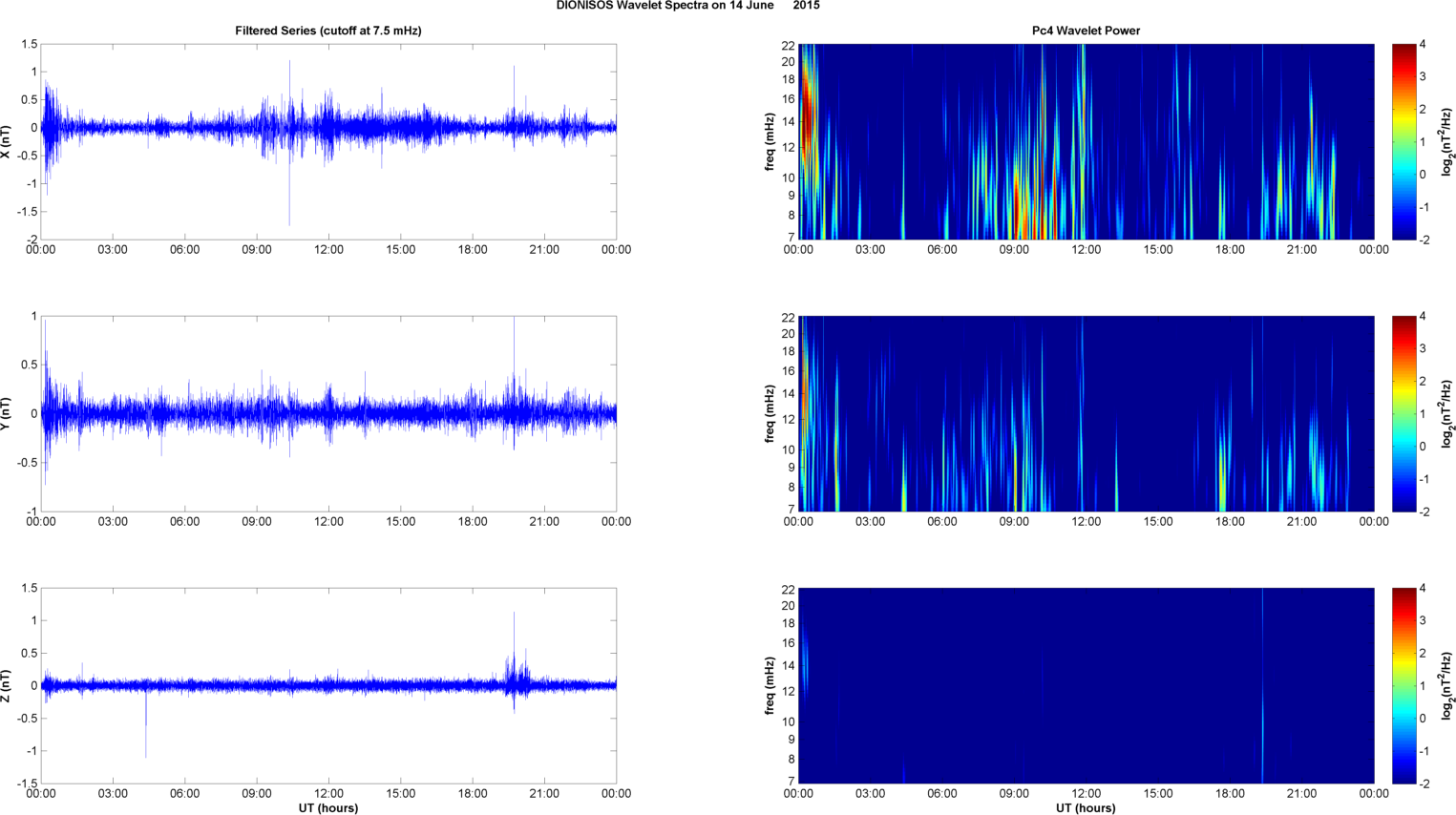Click the 15:00 tick below the bottom spectrogram
The image size is (1456, 815).
click(1158, 794)
